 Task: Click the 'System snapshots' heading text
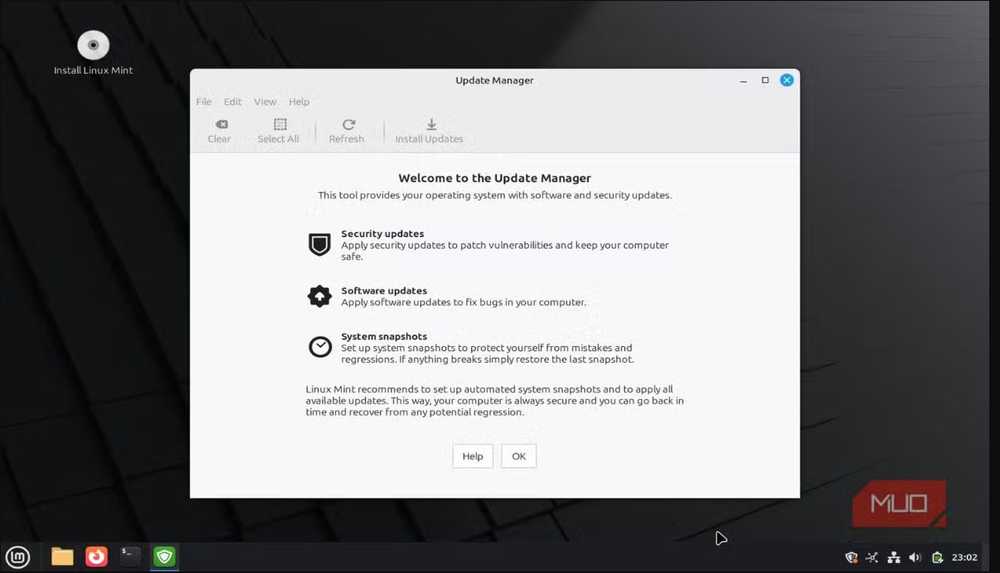pyautogui.click(x=384, y=336)
